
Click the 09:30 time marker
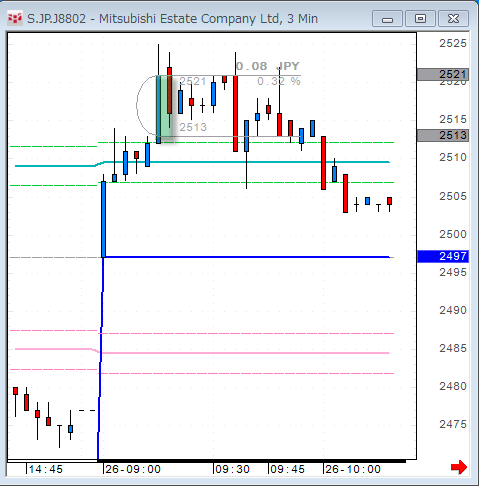pyautogui.click(x=232, y=469)
